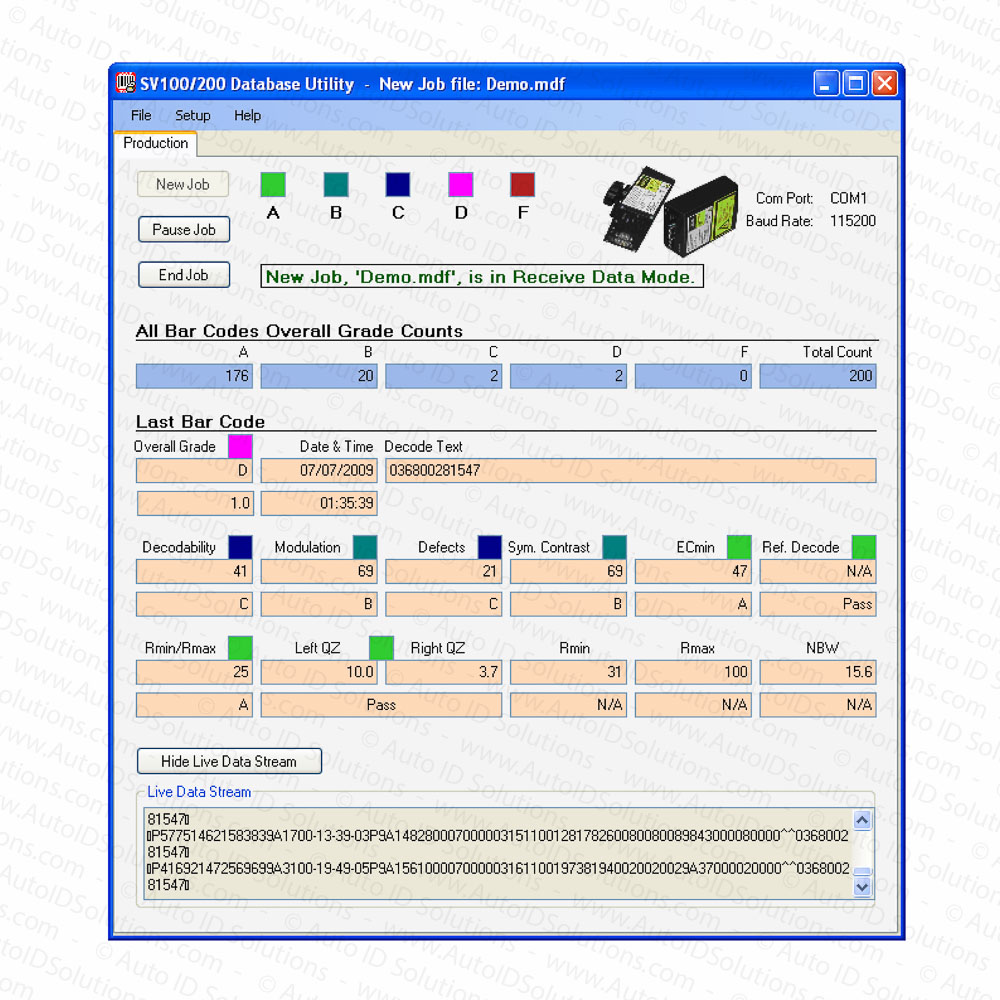Click the Sym. Contrast teal color indicator

coord(615,547)
